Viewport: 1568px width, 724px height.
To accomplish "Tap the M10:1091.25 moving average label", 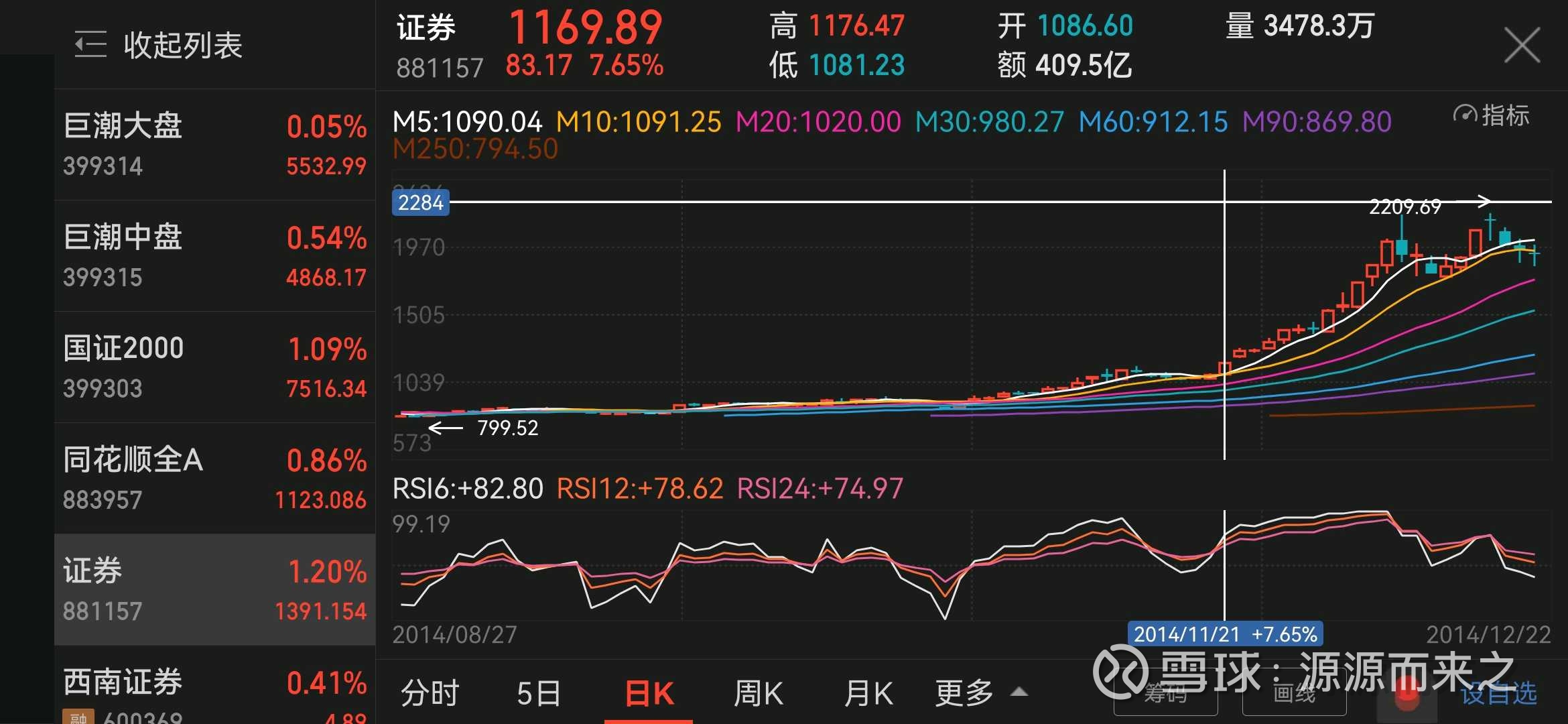I will [639, 122].
